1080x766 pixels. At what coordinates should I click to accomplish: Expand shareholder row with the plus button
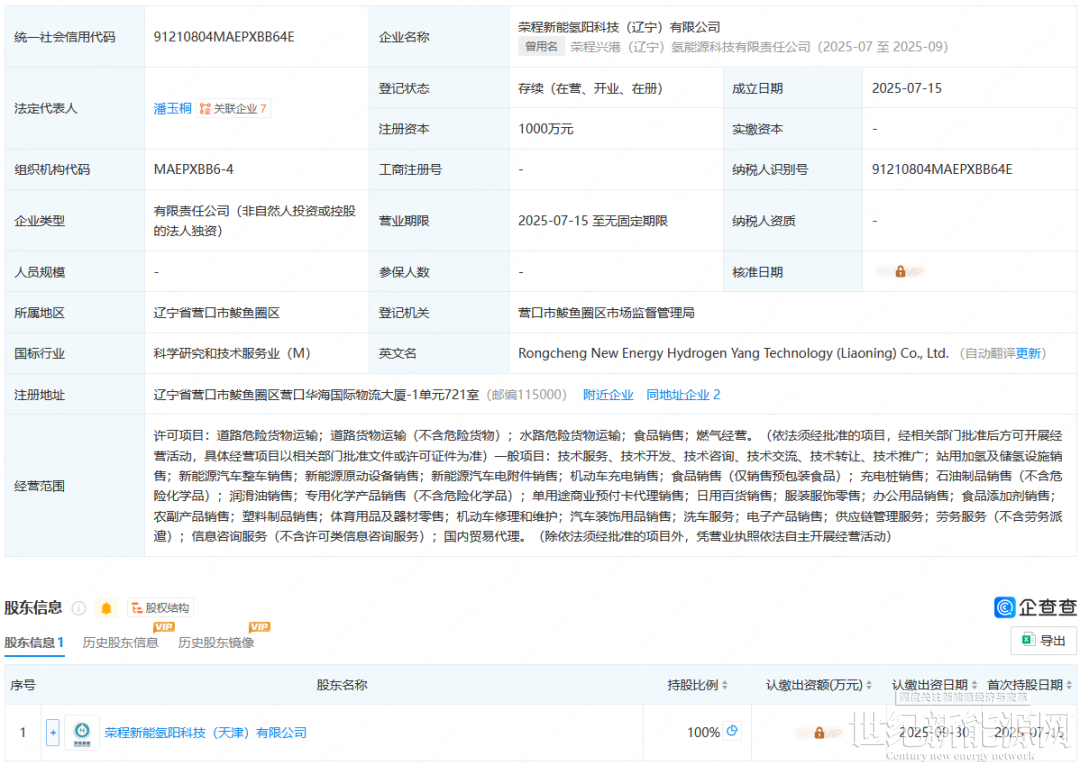point(53,733)
